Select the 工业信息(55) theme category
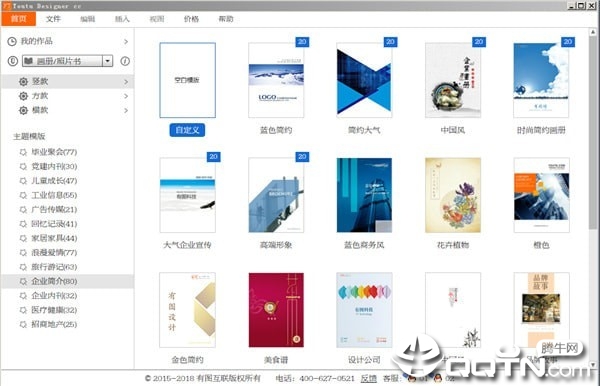Screen dimensions: 600x386 54,195
